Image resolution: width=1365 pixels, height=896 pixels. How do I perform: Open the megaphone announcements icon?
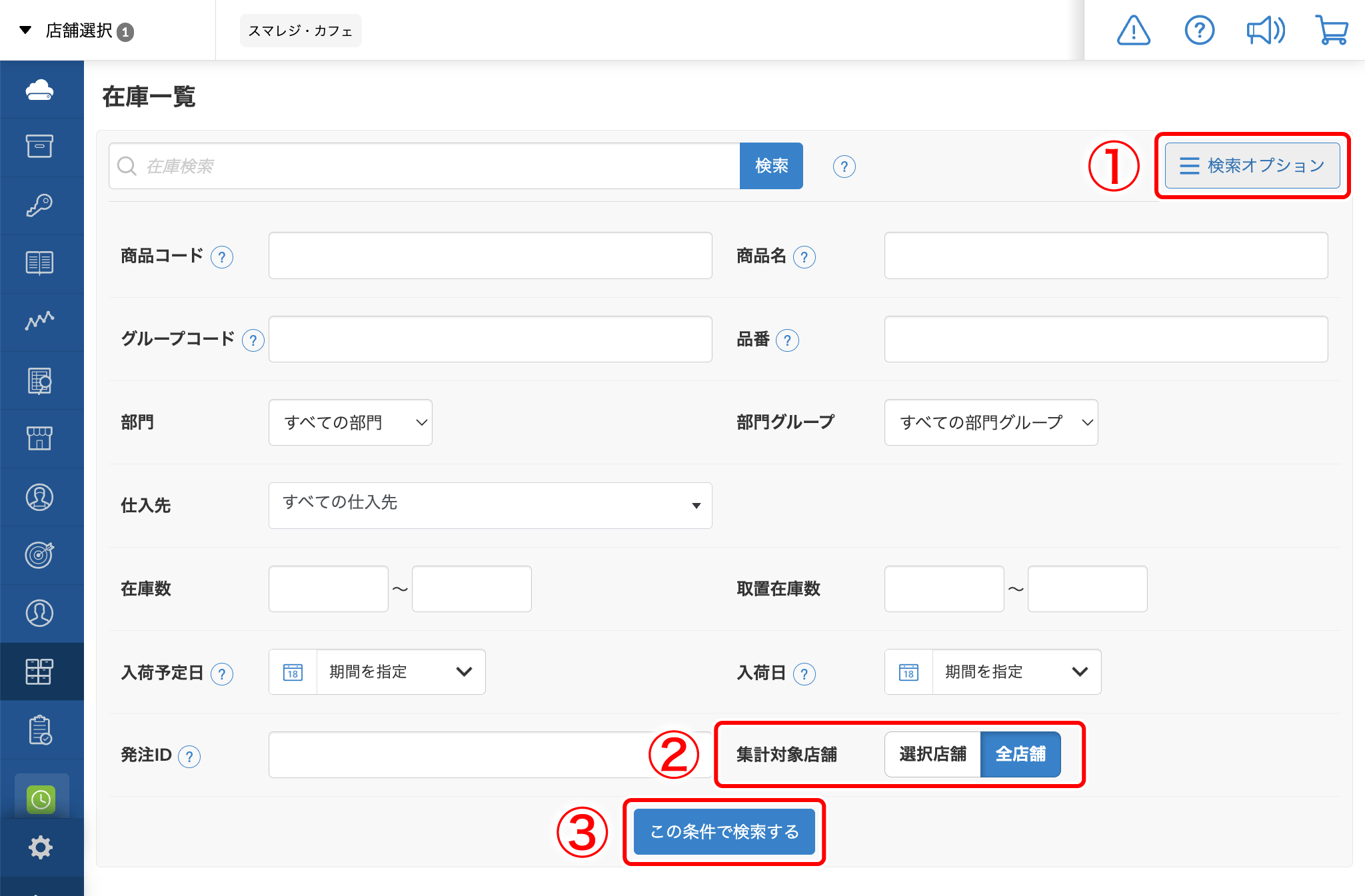[x=1266, y=31]
